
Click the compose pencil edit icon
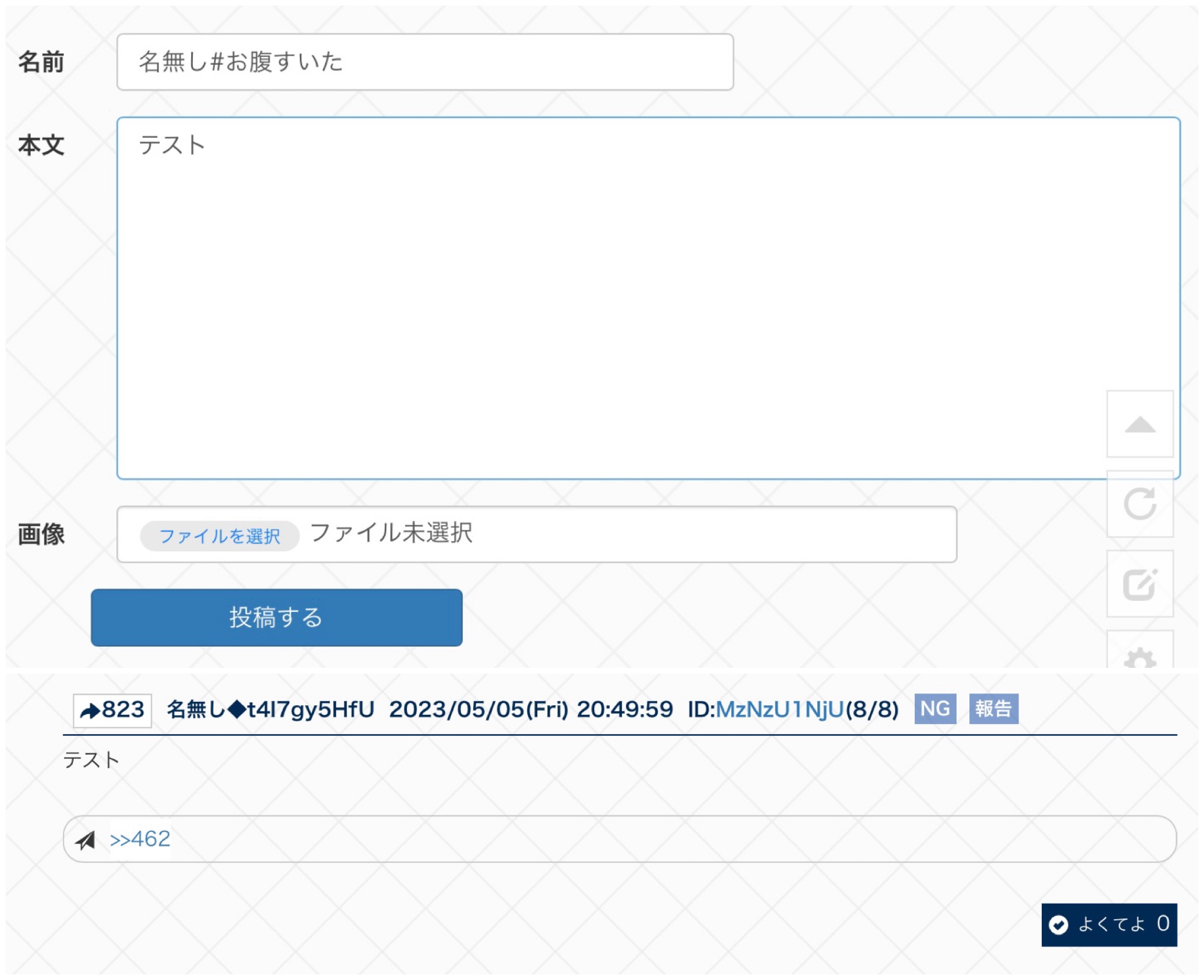[x=1140, y=584]
